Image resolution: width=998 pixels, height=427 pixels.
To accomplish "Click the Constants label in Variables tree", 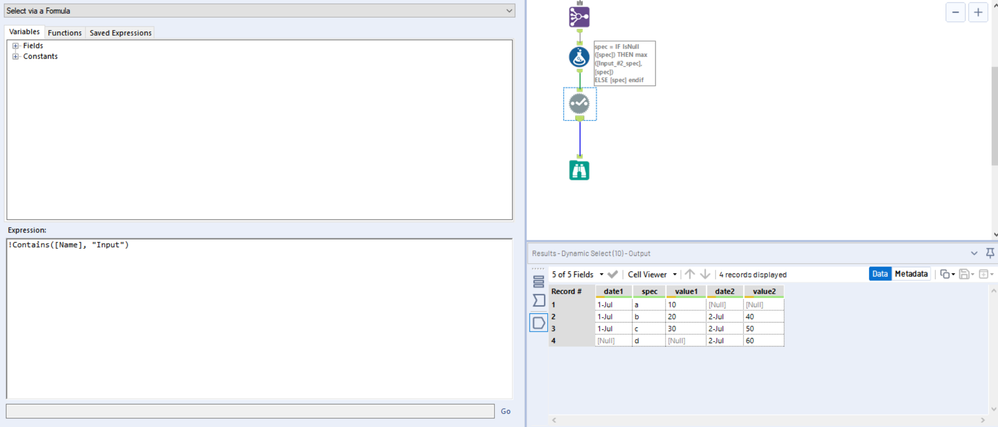I will 40,56.
